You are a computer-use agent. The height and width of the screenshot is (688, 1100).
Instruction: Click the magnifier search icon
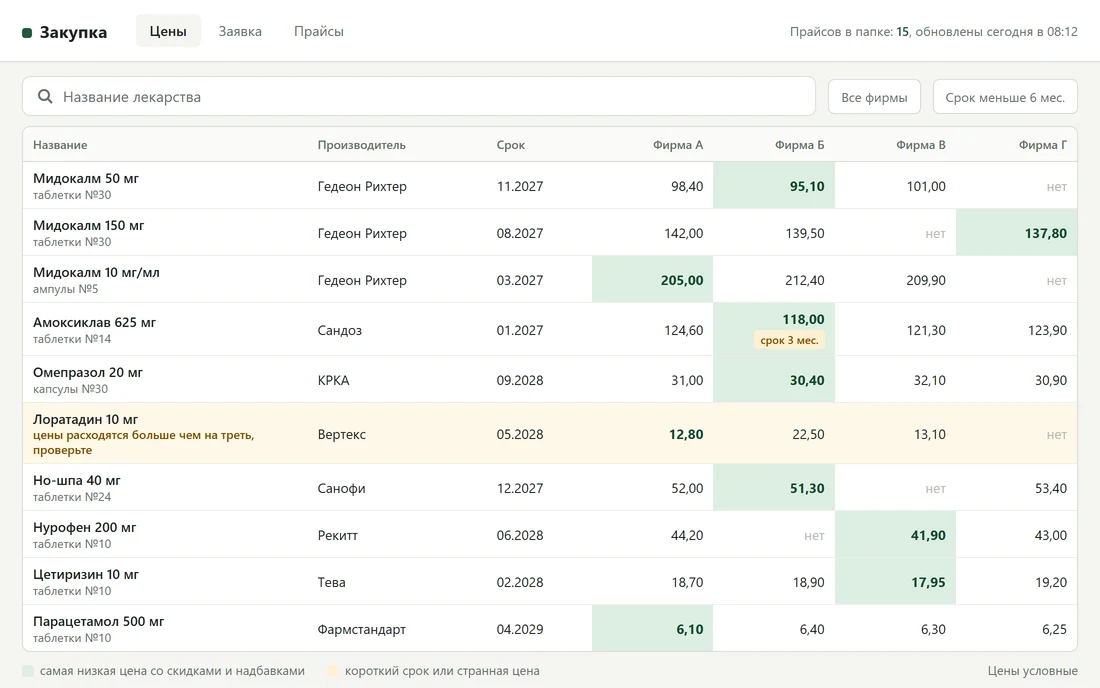(45, 97)
